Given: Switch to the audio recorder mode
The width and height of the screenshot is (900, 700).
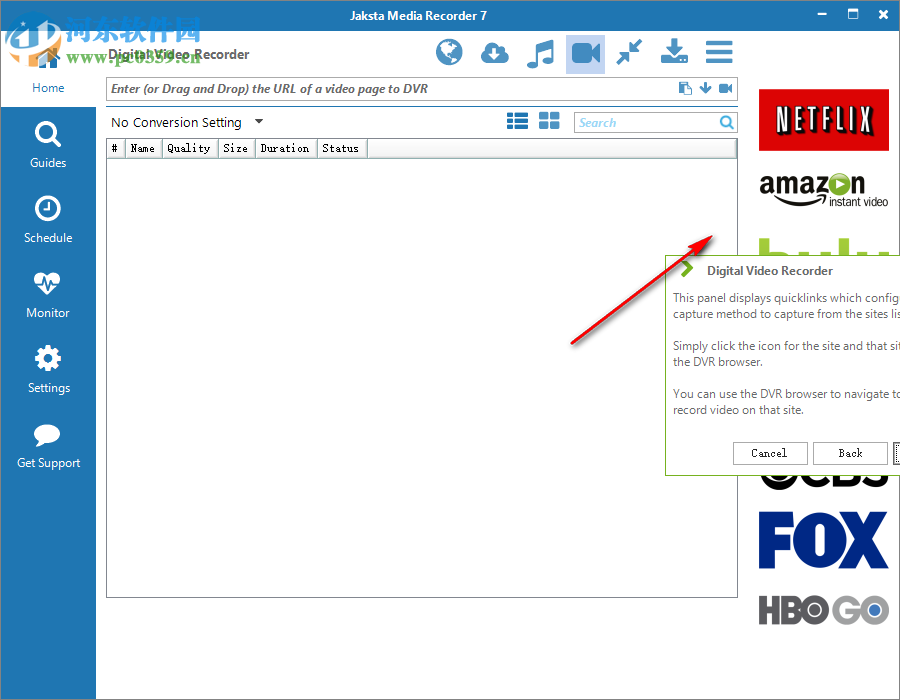Looking at the screenshot, I should pos(541,52).
